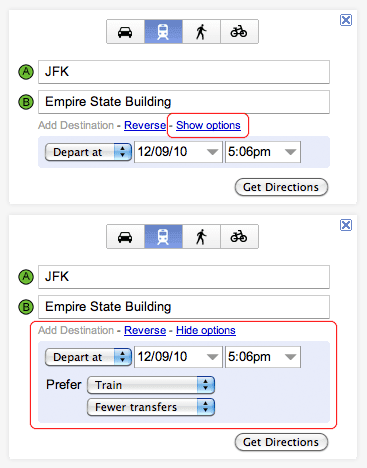Click marker A in bottom panel
Screen dimensions: 367x468
(x=26, y=277)
